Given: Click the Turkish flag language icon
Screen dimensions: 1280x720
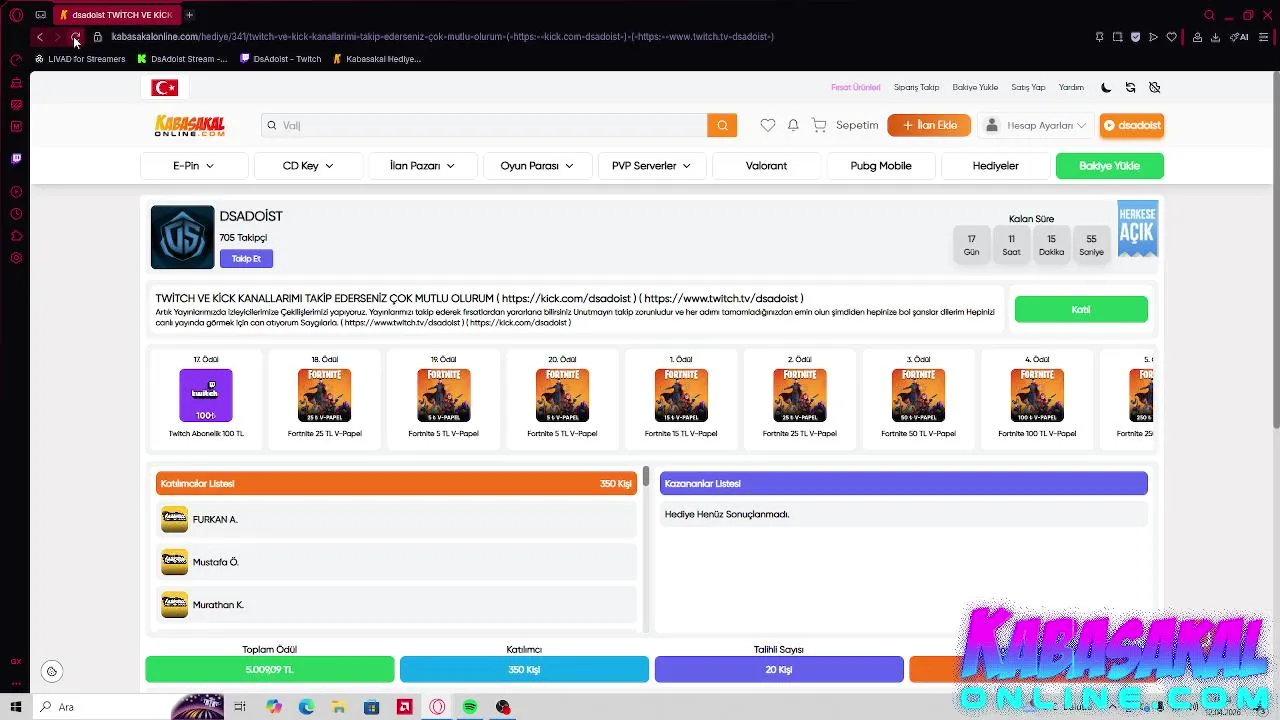Looking at the screenshot, I should pyautogui.click(x=165, y=88).
